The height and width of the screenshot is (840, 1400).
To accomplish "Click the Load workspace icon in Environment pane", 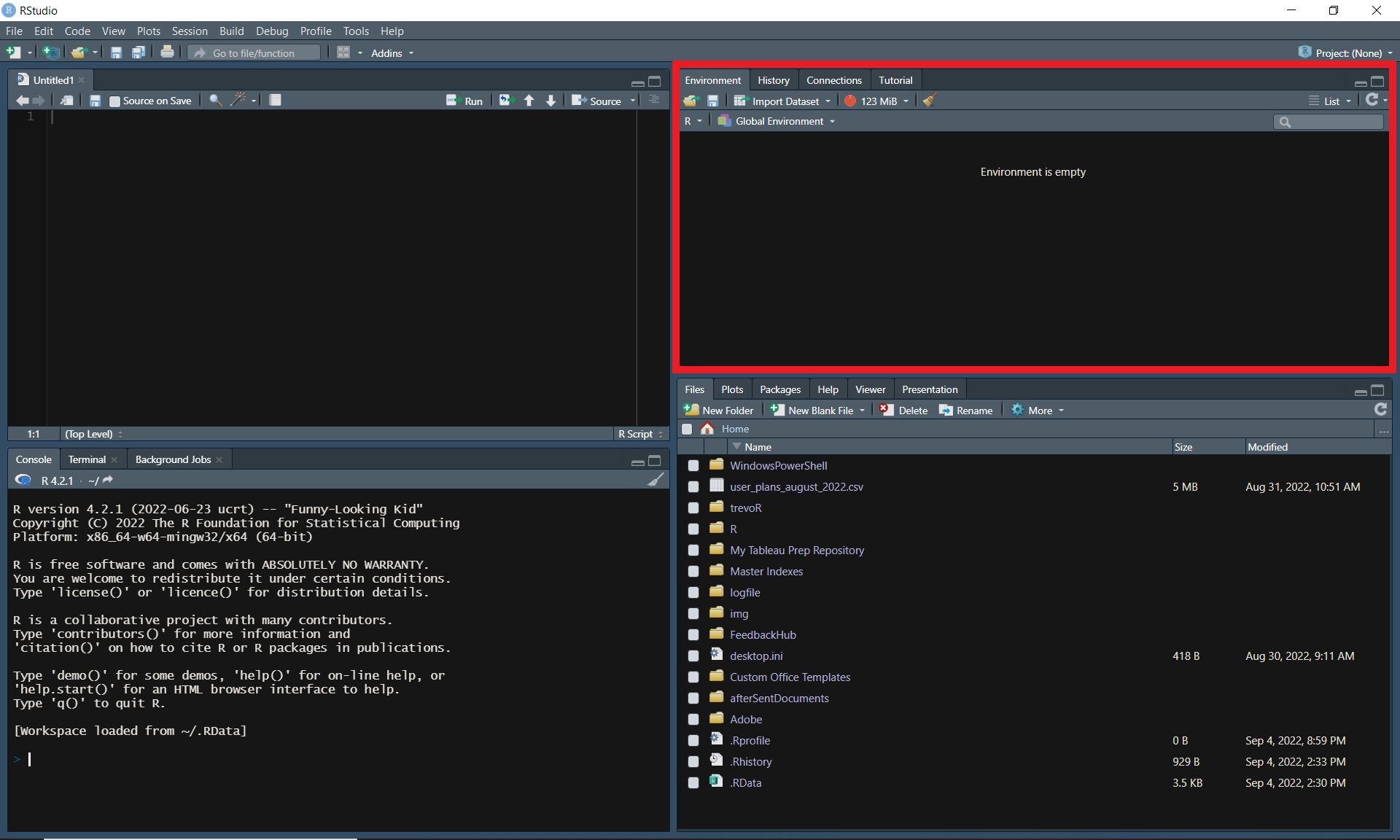I will pyautogui.click(x=691, y=101).
